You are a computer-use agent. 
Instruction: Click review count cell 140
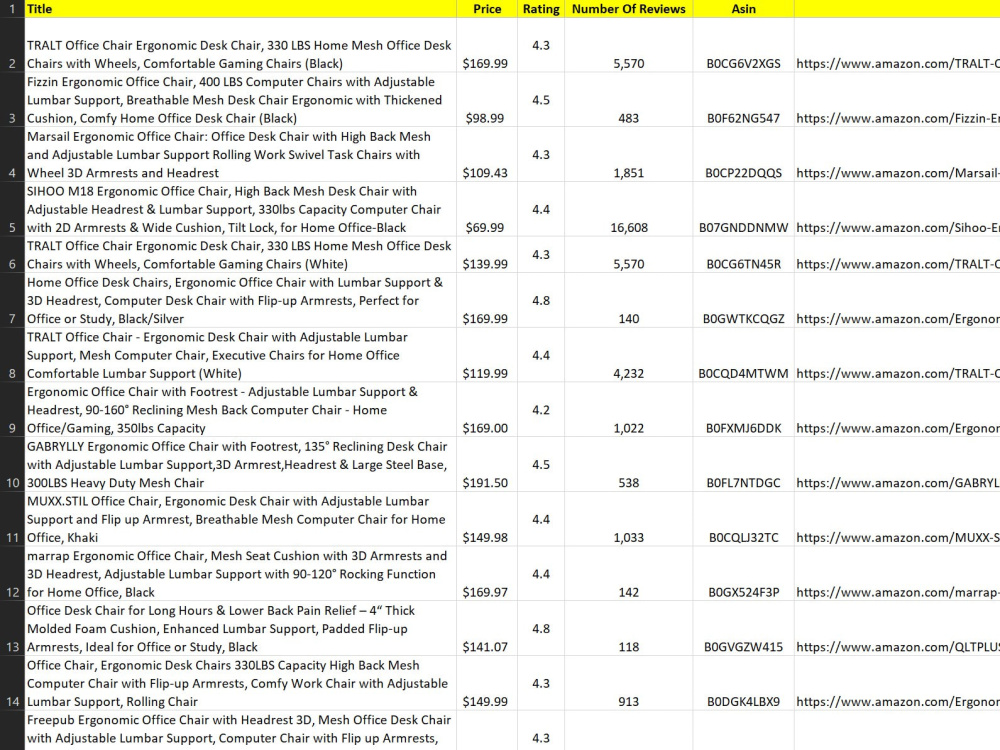628,300
